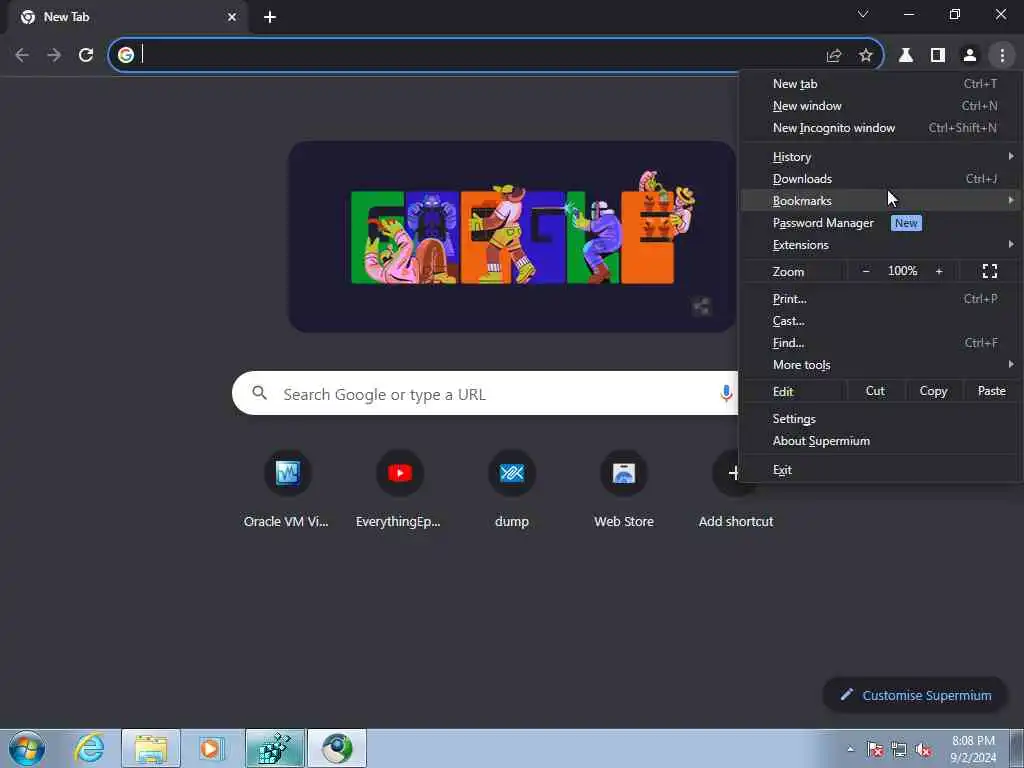
Task: Click the network tray icon
Action: click(899, 750)
